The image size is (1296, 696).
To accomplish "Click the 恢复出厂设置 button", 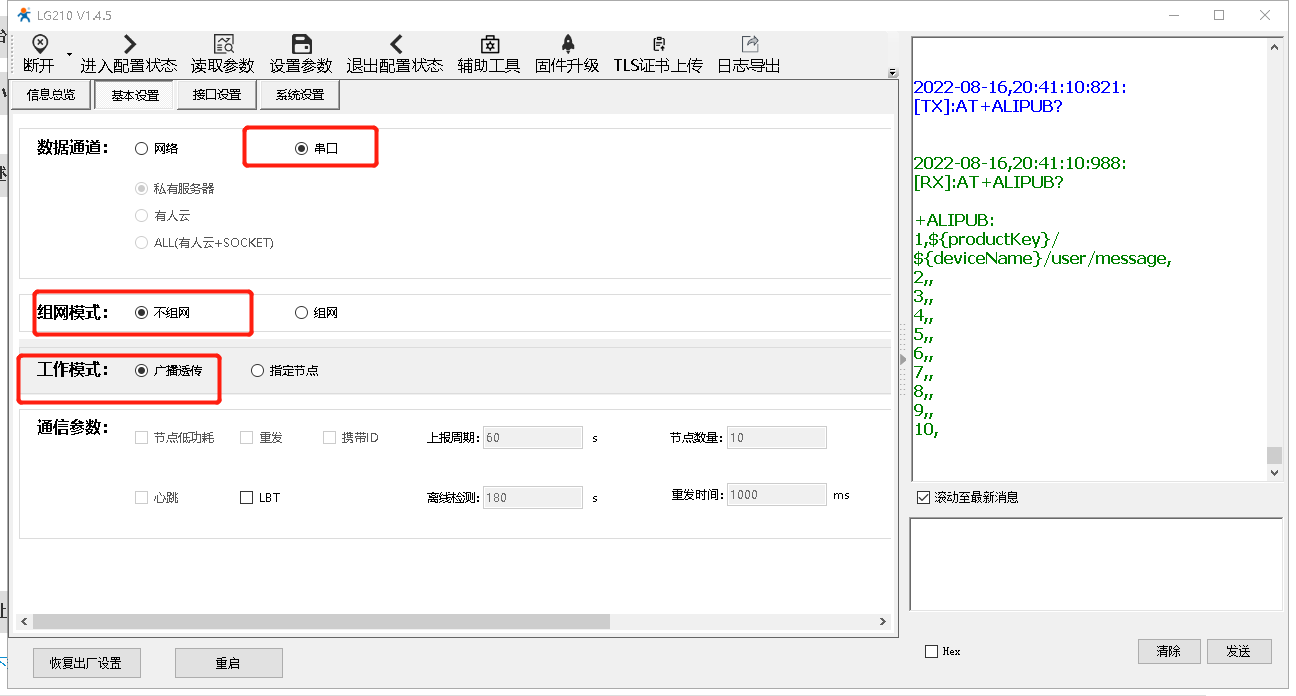I will [x=86, y=663].
